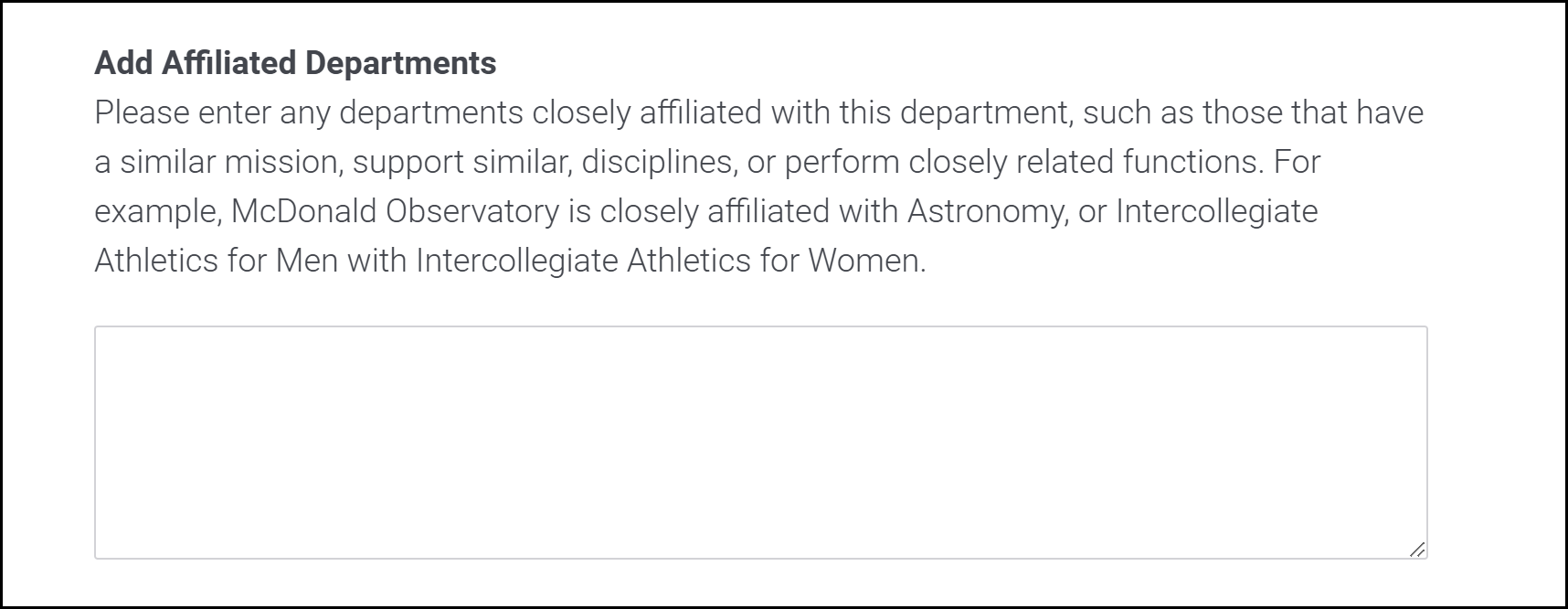Click "Intercollegiate Athletics for Women" text
This screenshot has width=1568, height=609.
point(670,261)
